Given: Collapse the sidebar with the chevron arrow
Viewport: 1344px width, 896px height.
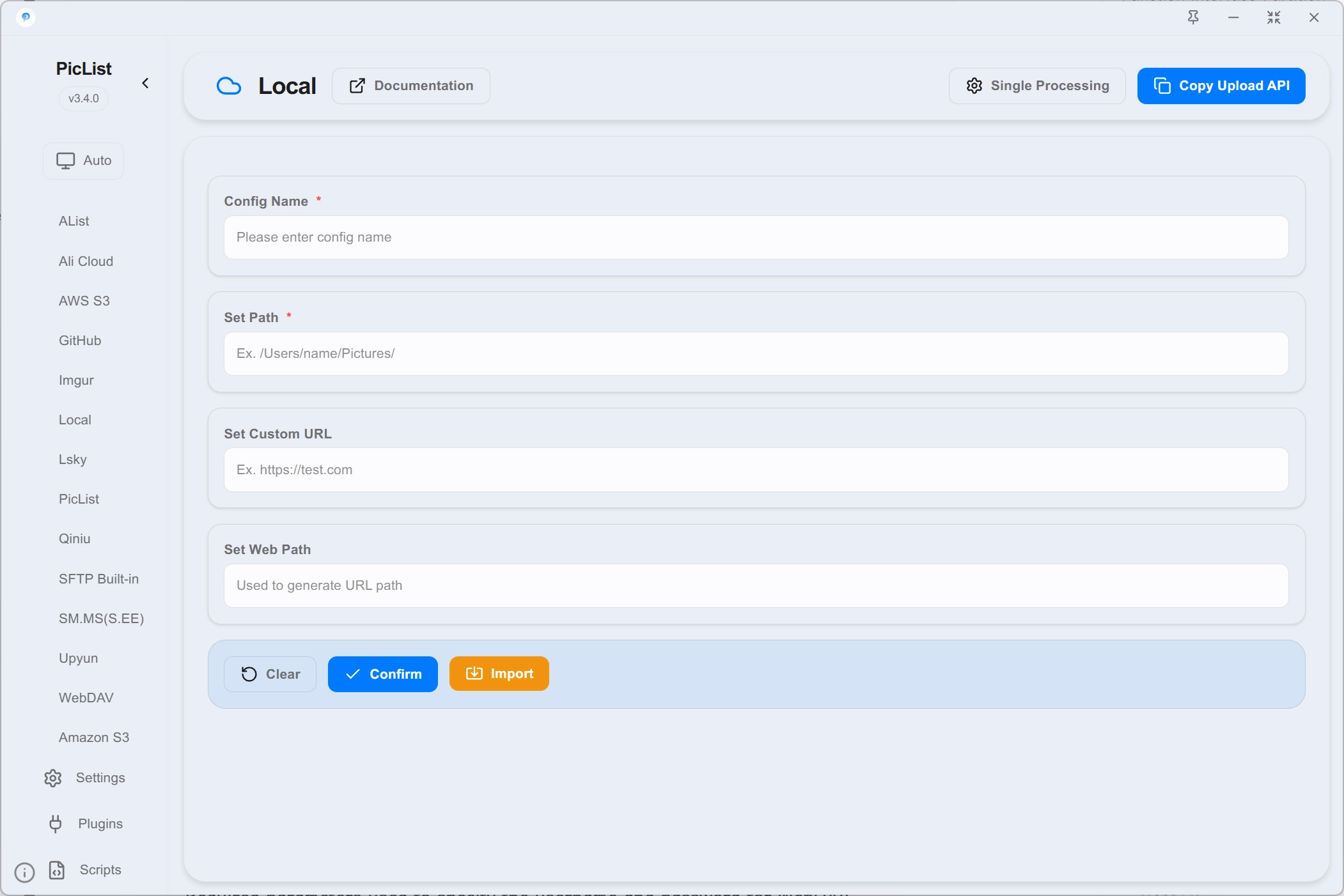Looking at the screenshot, I should coord(145,83).
